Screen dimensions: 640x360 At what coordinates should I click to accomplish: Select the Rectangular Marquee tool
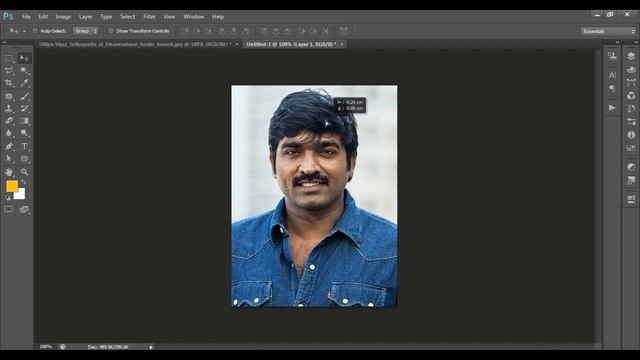(9, 58)
